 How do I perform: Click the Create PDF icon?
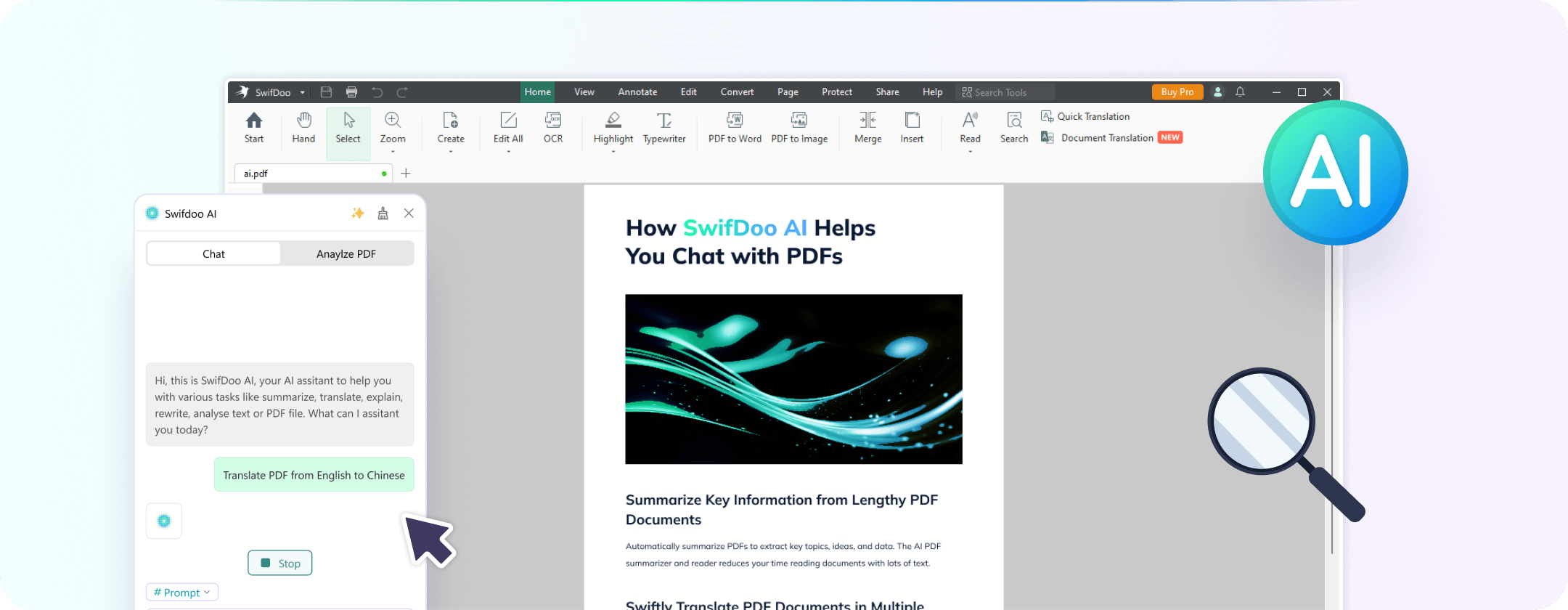(x=451, y=128)
